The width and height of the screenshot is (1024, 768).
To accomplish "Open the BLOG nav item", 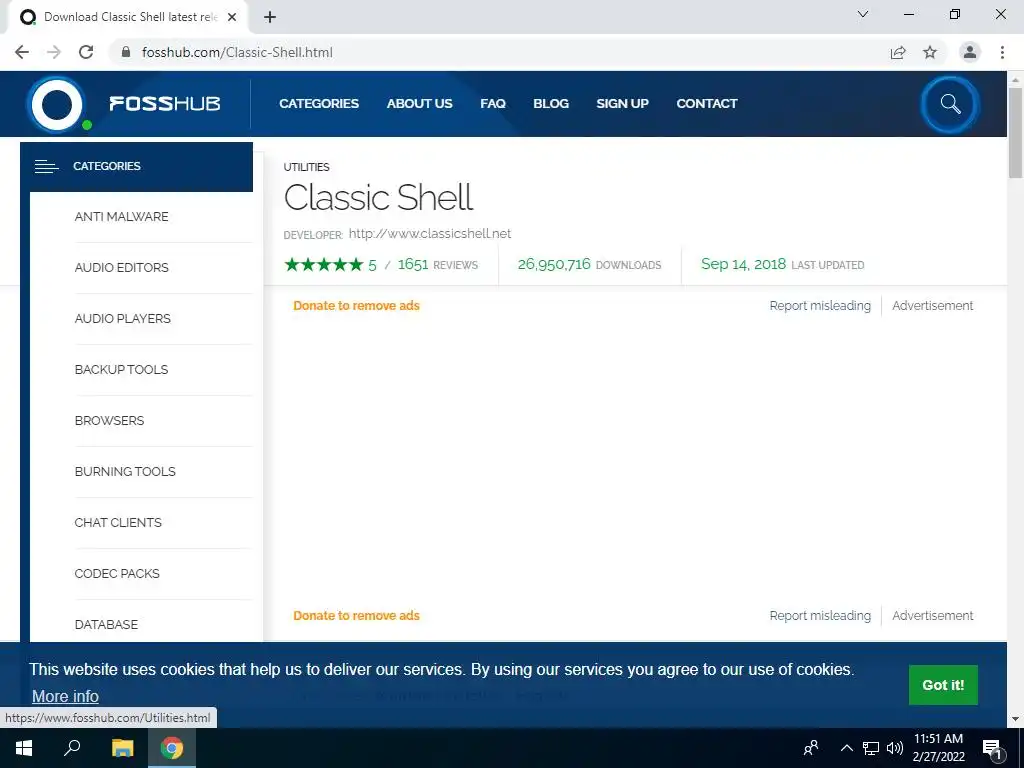I will (x=551, y=103).
